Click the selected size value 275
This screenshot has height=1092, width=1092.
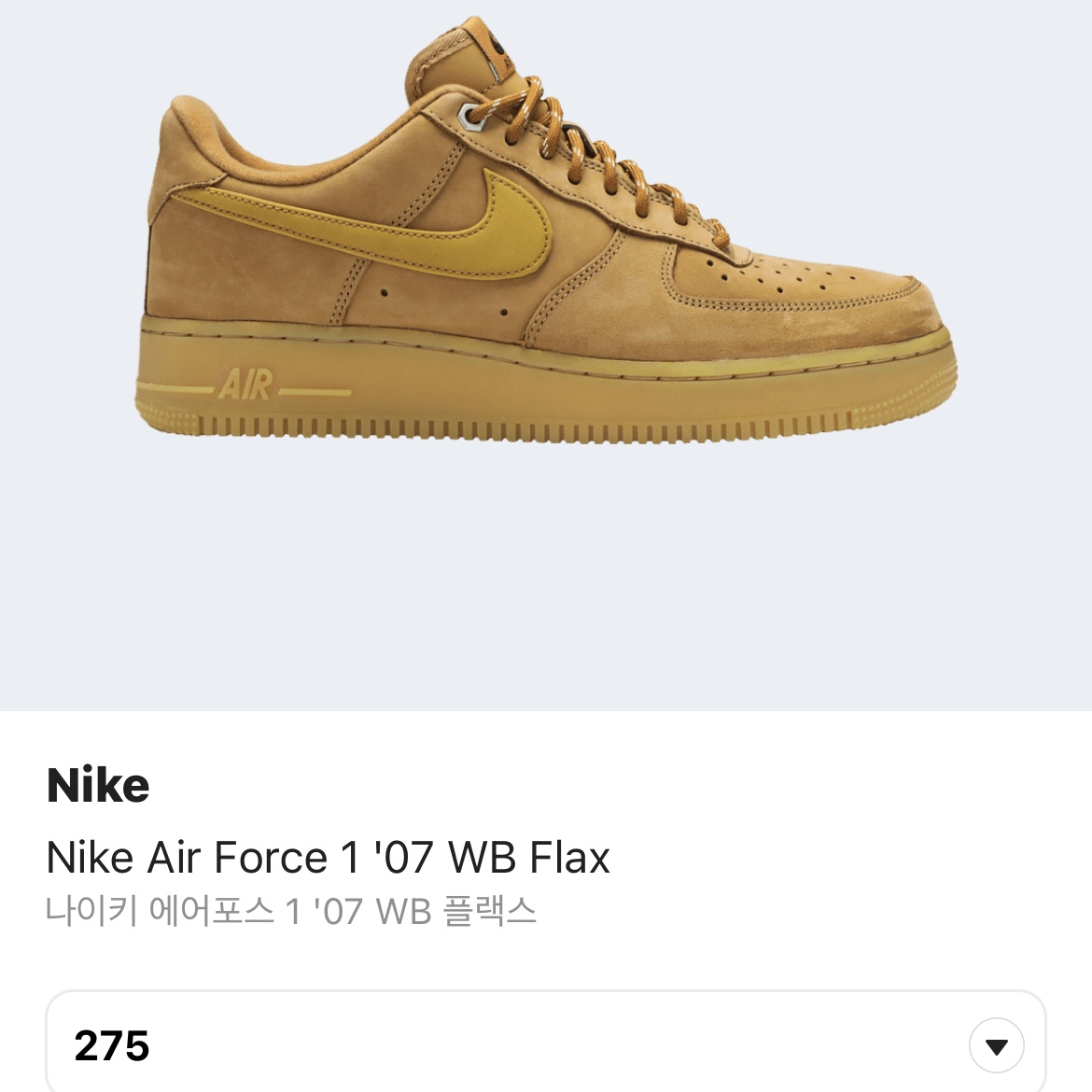(112, 1046)
